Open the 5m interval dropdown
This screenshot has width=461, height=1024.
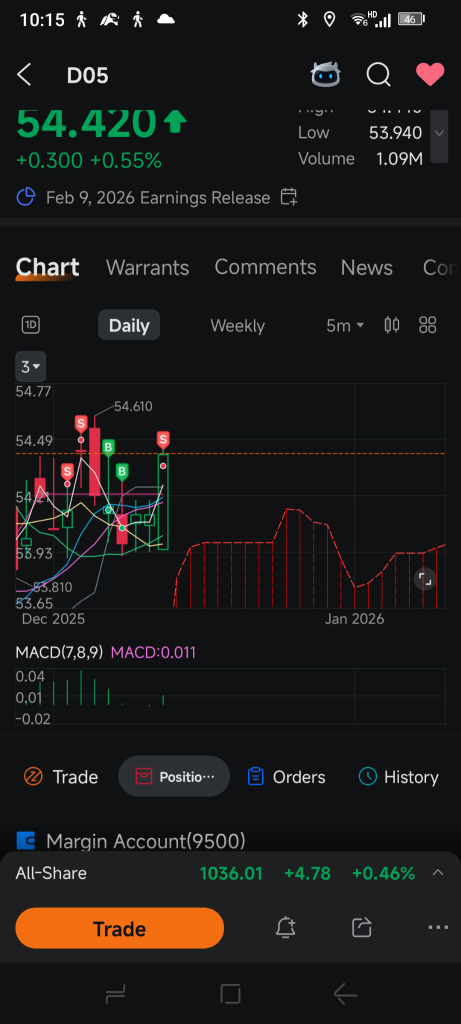[x=345, y=325]
